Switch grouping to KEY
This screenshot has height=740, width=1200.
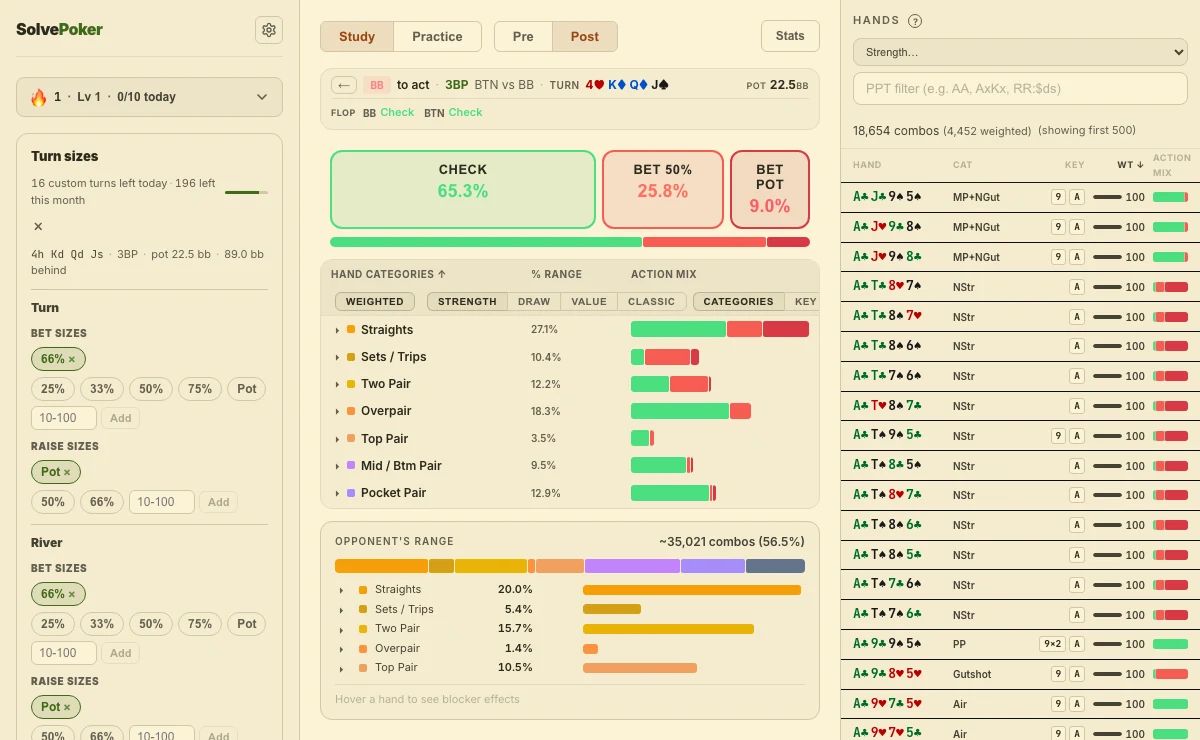805,301
